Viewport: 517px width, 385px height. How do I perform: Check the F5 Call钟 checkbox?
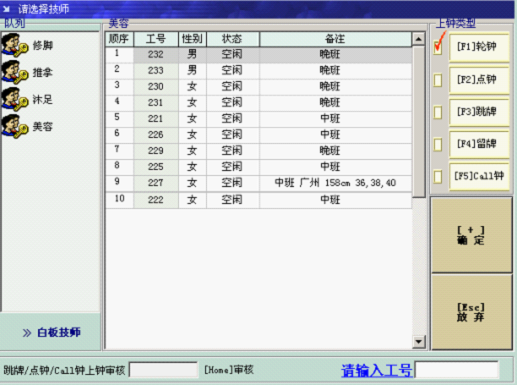pos(438,177)
